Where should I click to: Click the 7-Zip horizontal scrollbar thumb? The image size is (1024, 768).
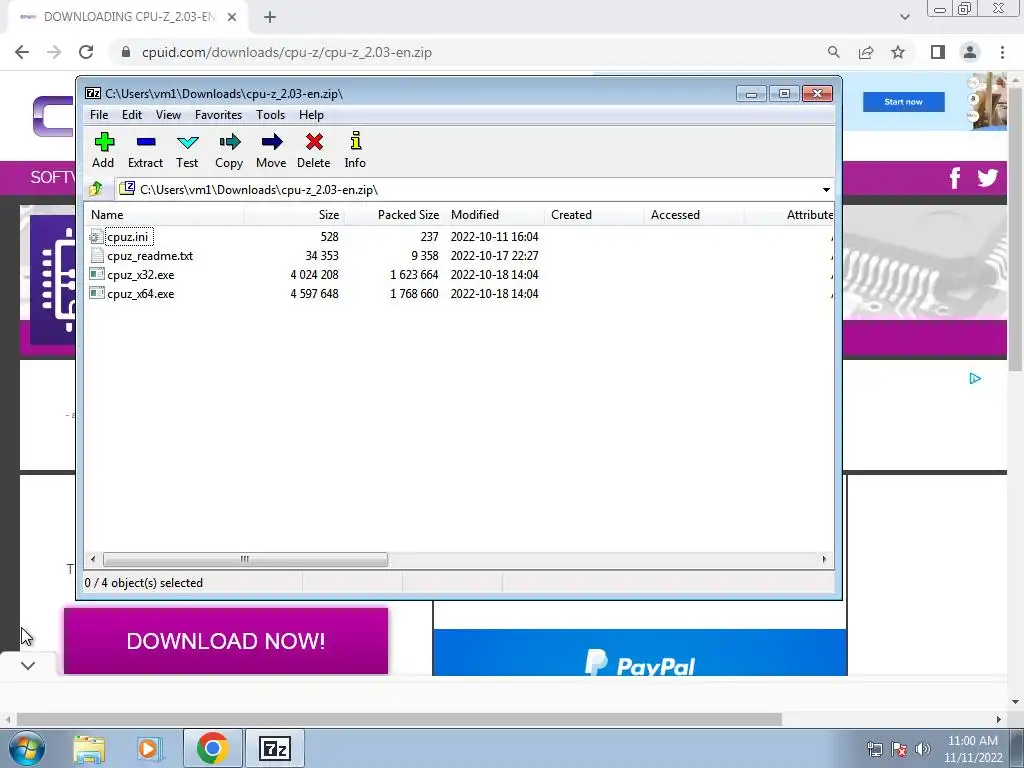click(x=245, y=560)
